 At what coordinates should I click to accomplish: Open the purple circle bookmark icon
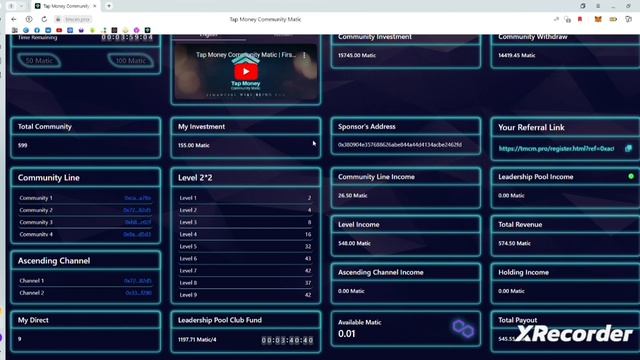click(136, 30)
